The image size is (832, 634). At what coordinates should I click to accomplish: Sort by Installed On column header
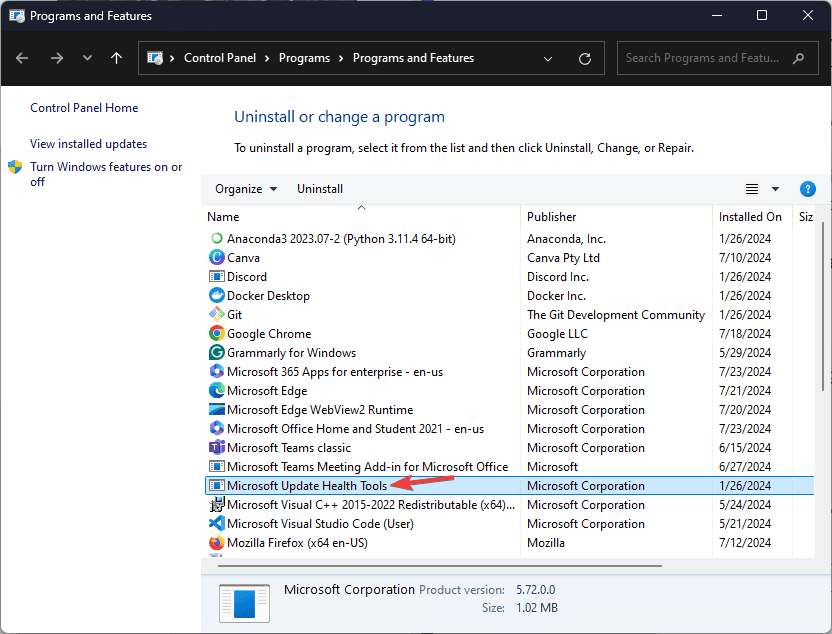[x=750, y=217]
